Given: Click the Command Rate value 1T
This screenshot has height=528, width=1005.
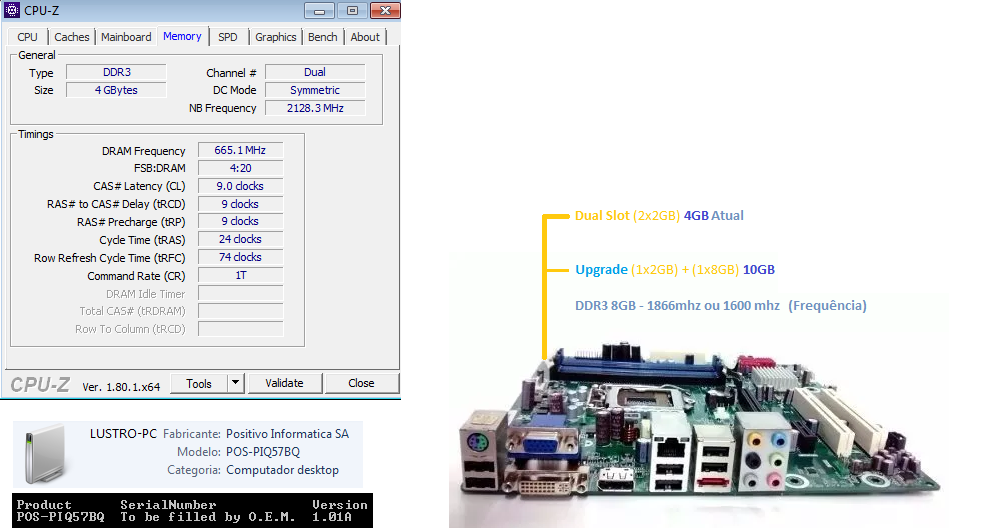Looking at the screenshot, I should (240, 276).
